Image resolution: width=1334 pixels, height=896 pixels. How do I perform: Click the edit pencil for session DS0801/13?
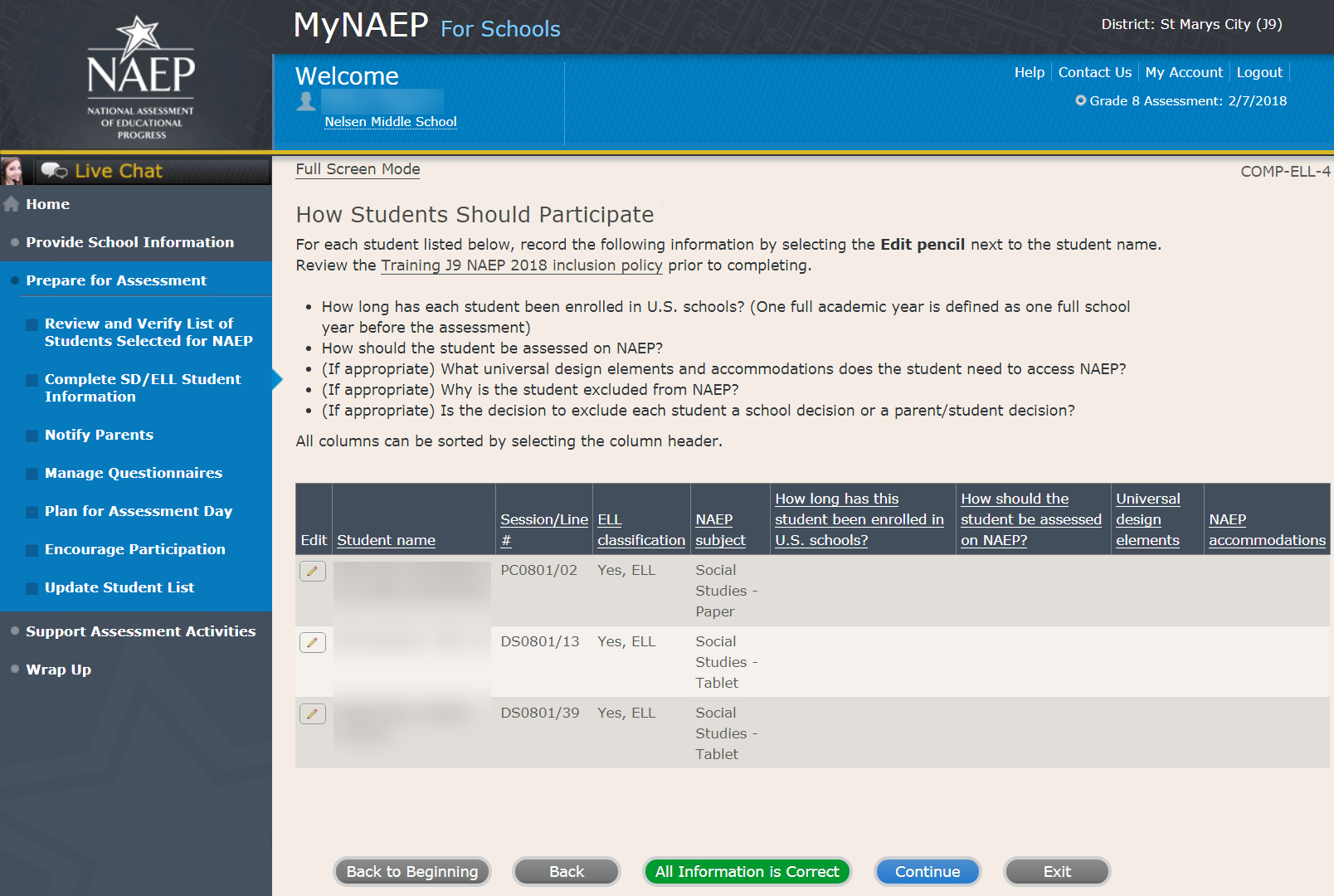(x=313, y=642)
